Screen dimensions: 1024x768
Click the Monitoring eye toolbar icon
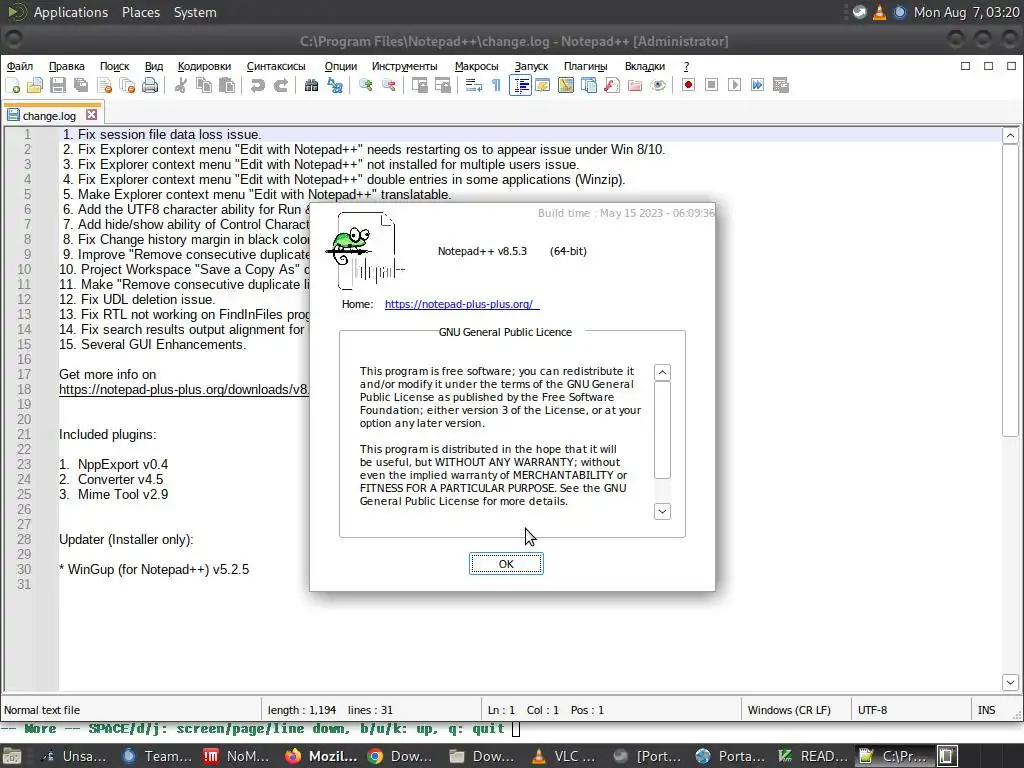(x=658, y=85)
